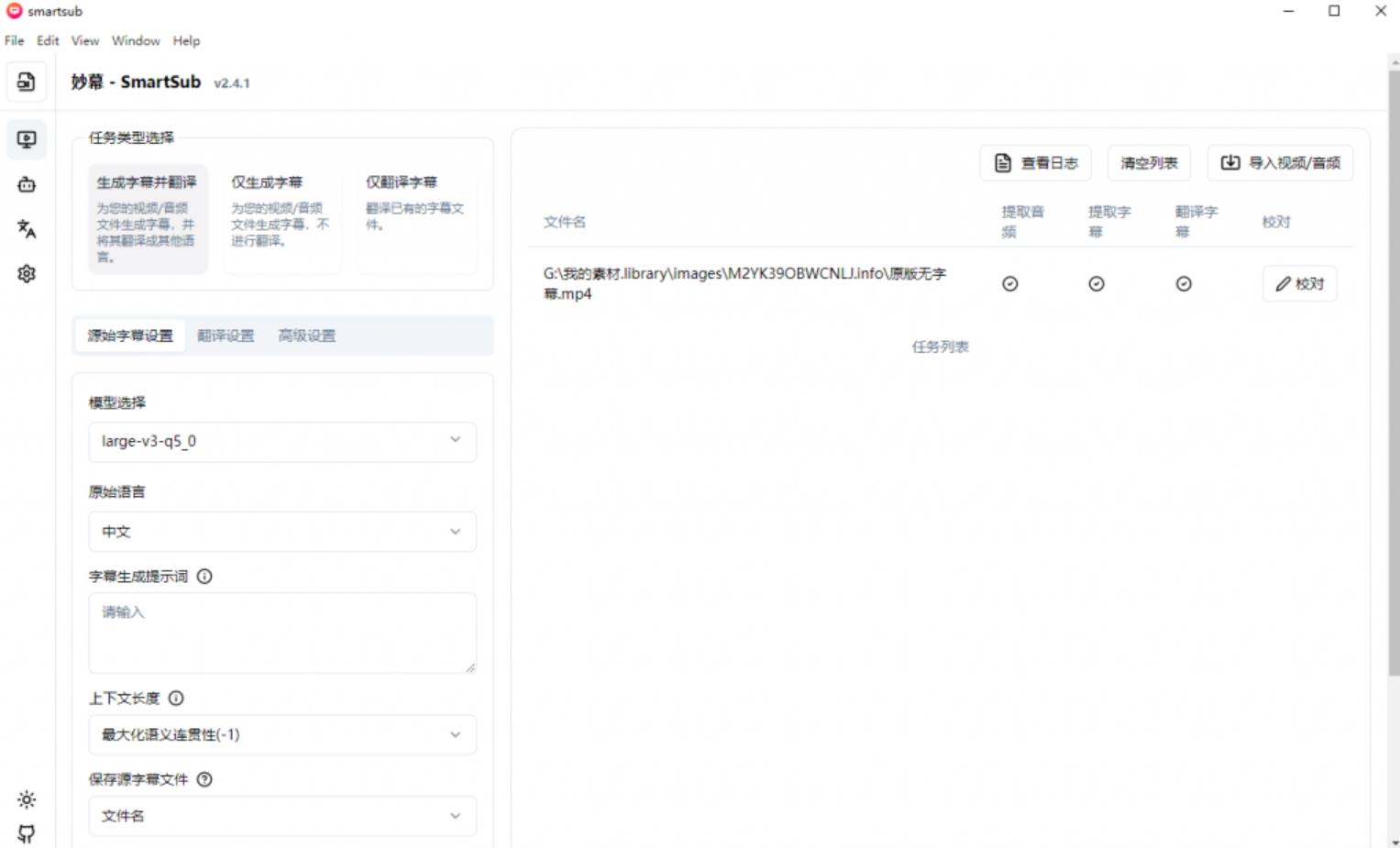
Task: Click the info icon beside 字幕生成提示词
Action: click(x=204, y=577)
